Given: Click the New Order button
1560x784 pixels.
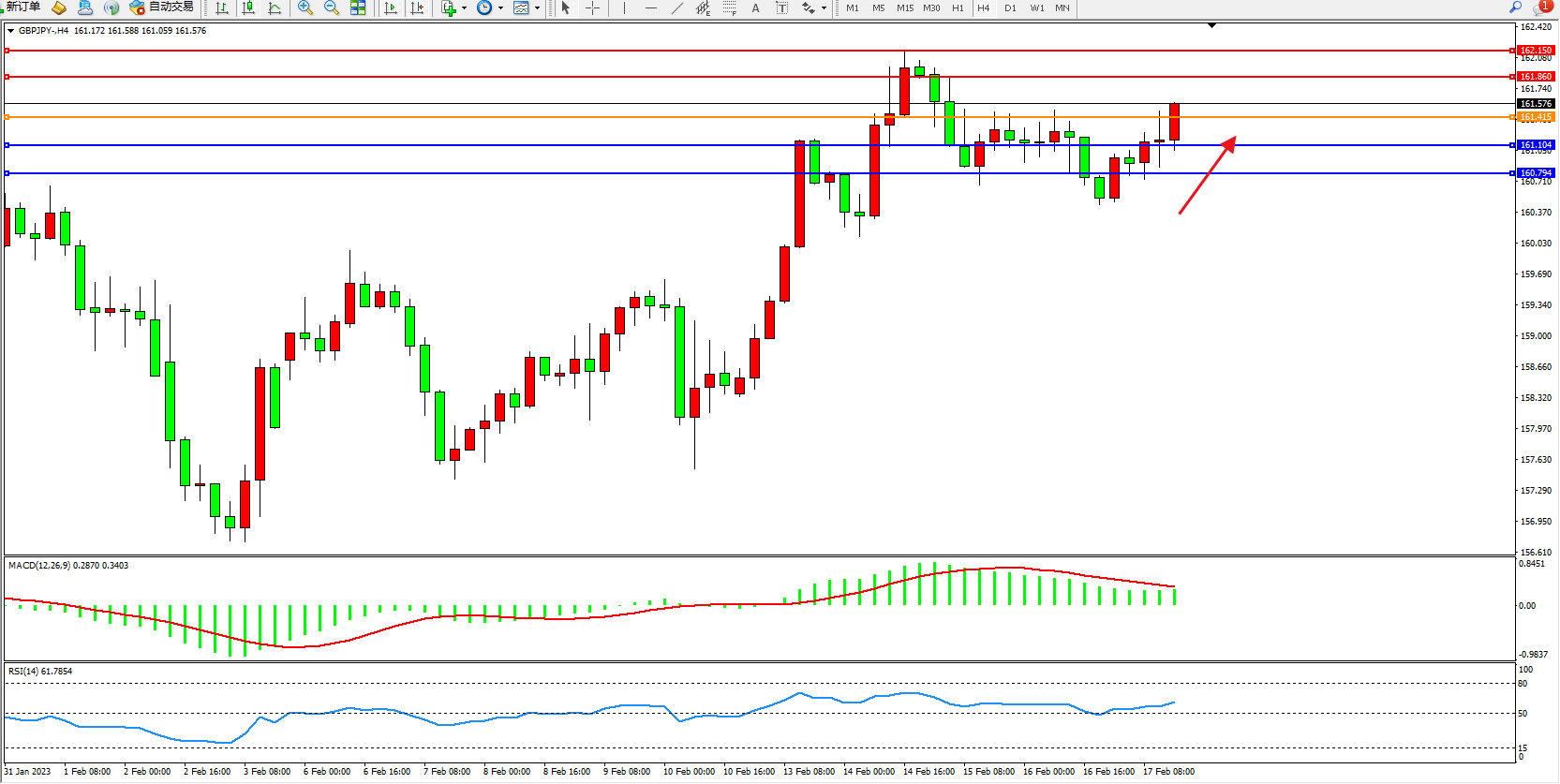Looking at the screenshot, I should coord(22,7).
